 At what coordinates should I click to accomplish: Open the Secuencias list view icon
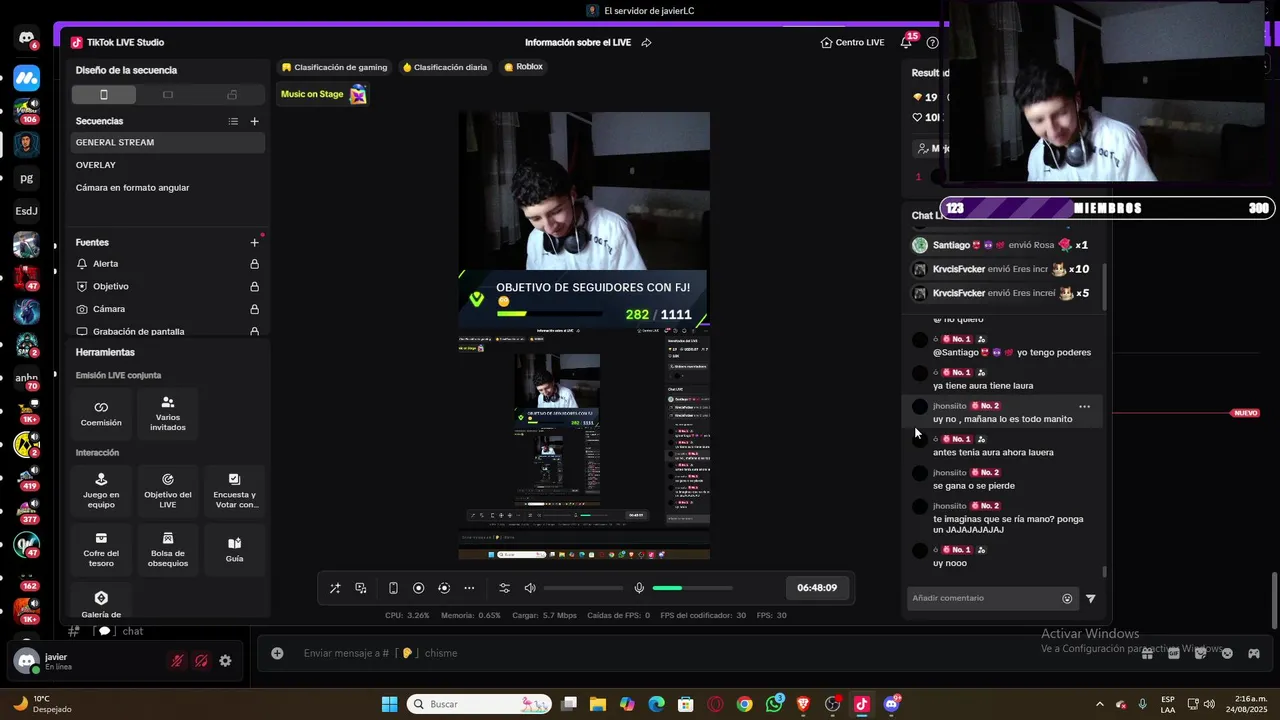233,121
